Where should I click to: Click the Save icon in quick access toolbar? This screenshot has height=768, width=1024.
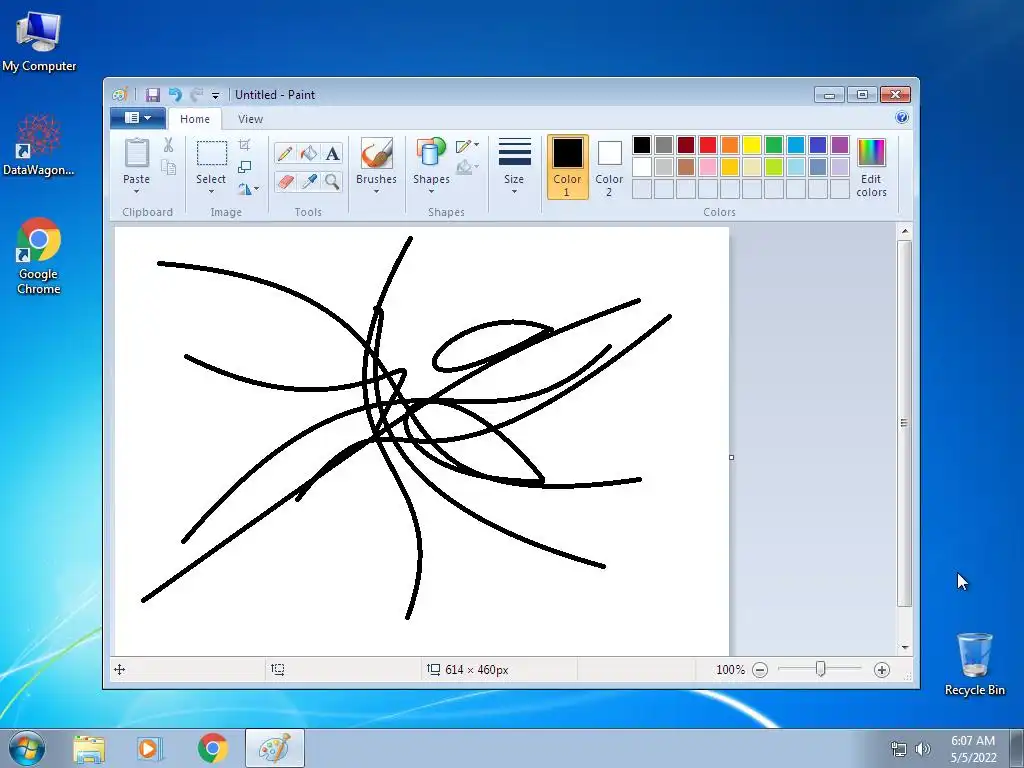[152, 95]
